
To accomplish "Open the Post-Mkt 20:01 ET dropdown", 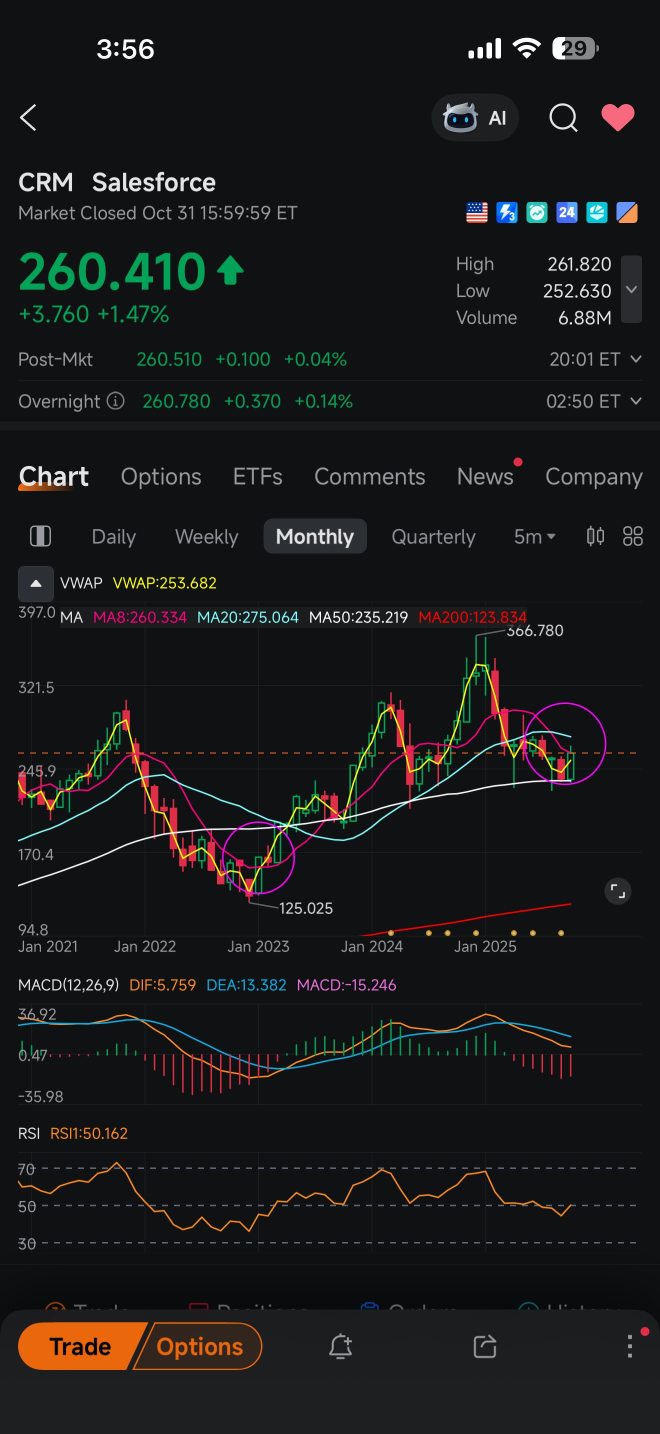I will 595,359.
